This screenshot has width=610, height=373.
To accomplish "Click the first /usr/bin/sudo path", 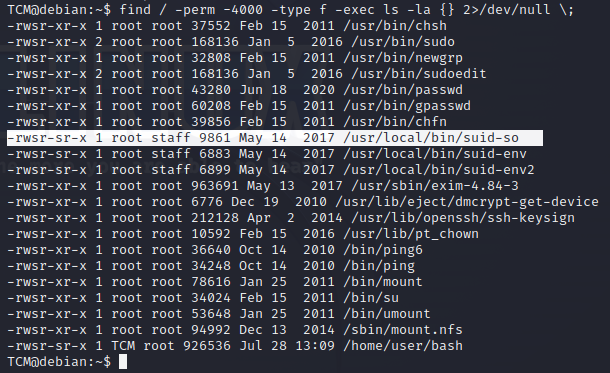I will [403, 42].
